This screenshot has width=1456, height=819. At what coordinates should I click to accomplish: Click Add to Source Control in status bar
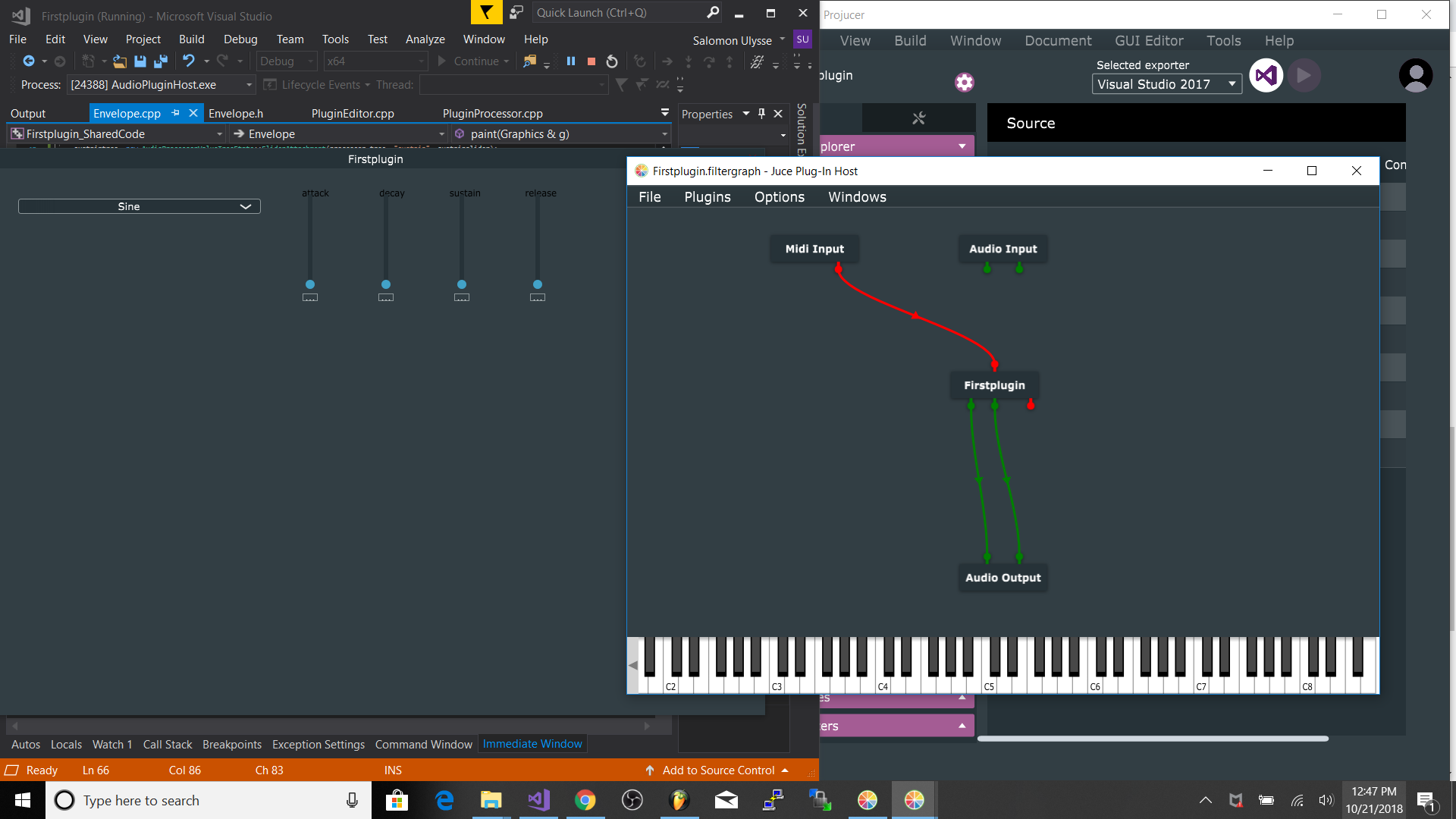pyautogui.click(x=718, y=770)
